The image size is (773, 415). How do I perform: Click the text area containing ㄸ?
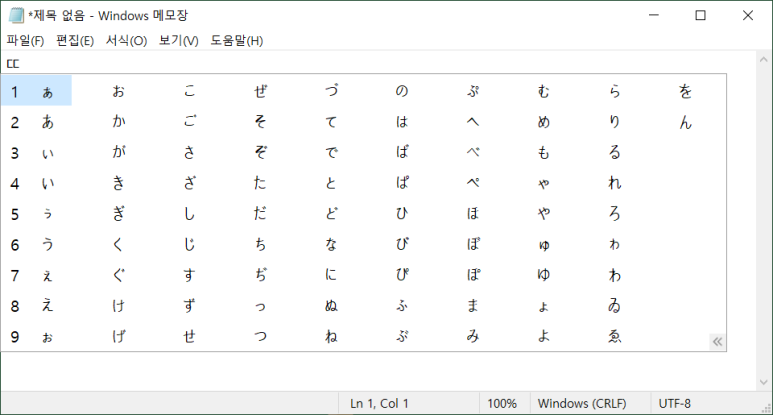(x=379, y=63)
